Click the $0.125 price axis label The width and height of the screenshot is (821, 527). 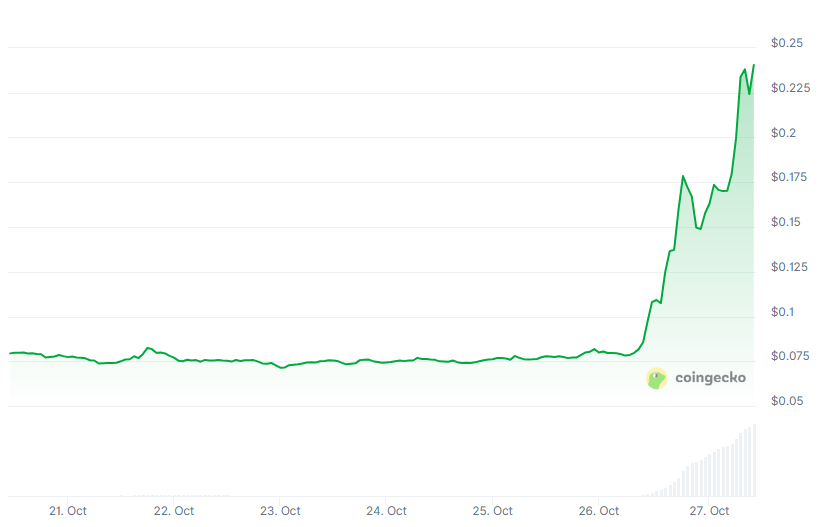point(791,266)
